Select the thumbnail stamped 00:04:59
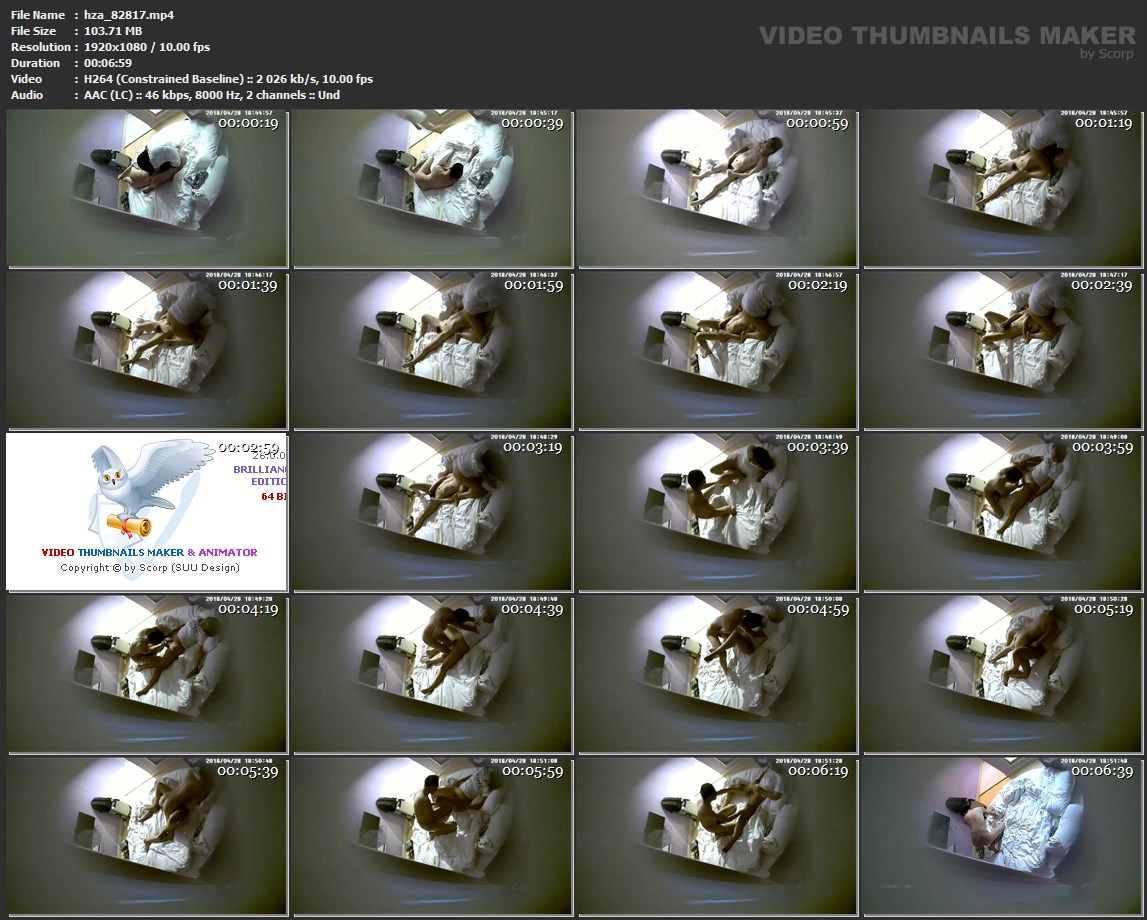 pos(718,674)
